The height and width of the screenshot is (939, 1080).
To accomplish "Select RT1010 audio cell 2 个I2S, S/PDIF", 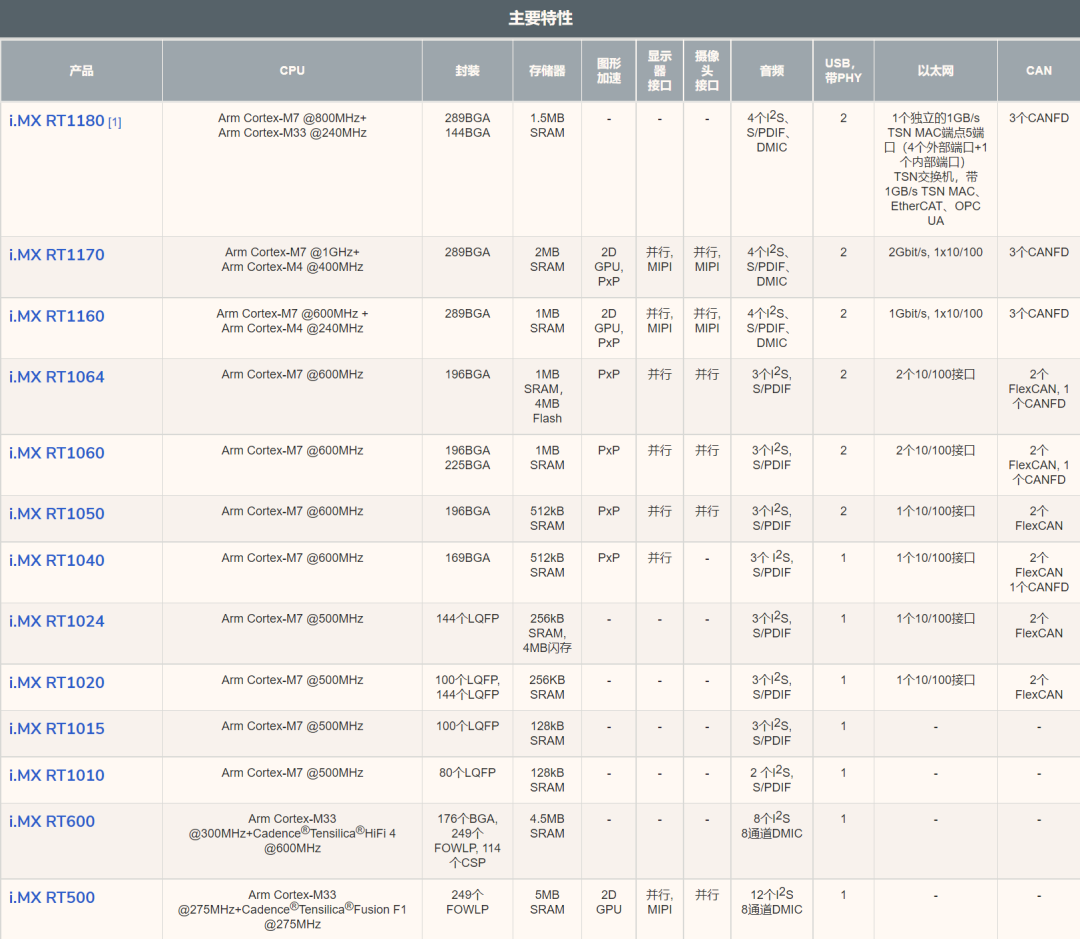I will click(771, 779).
